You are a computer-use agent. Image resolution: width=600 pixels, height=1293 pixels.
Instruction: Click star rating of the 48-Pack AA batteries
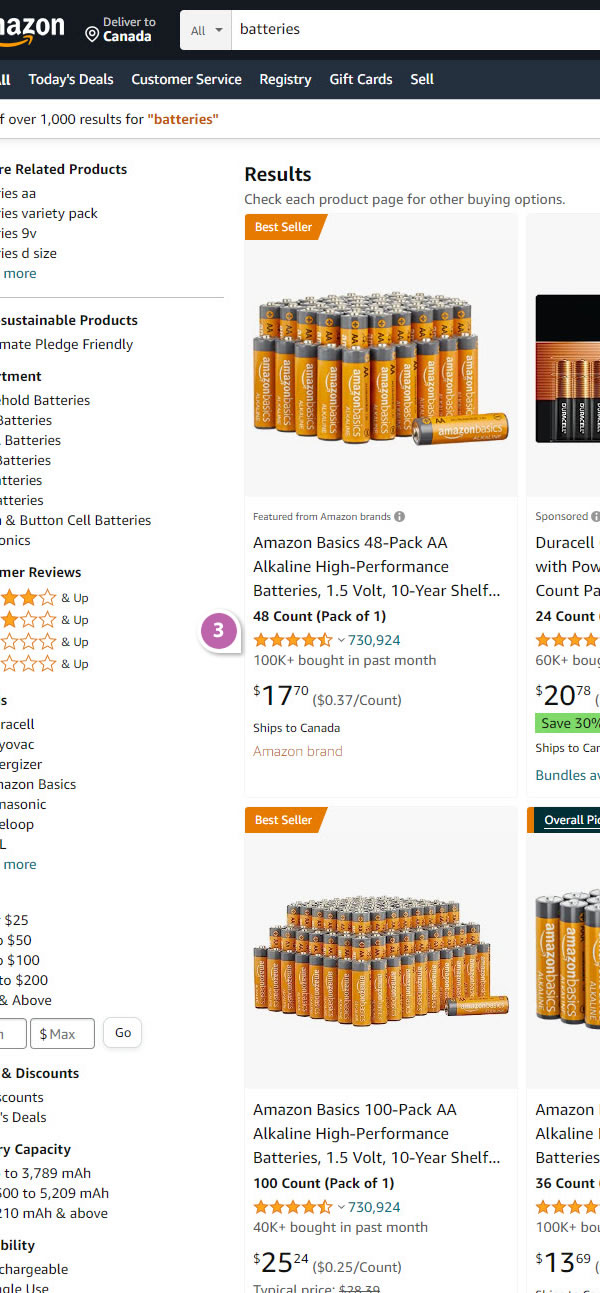click(x=292, y=640)
